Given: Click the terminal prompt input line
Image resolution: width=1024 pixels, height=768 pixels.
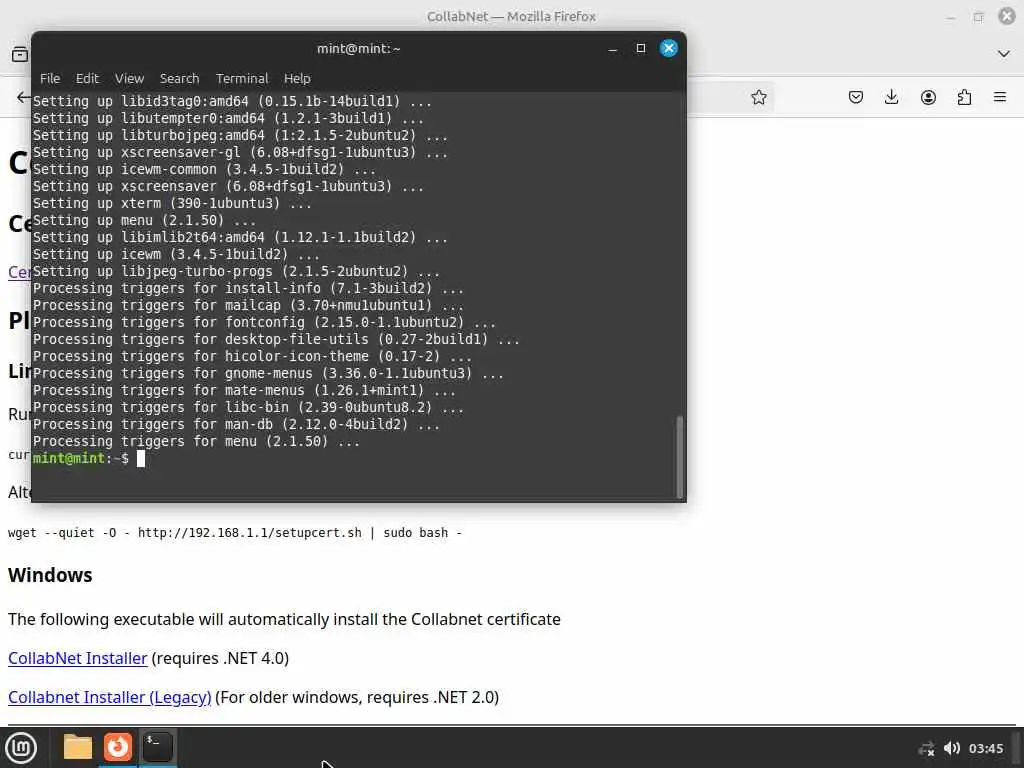Looking at the screenshot, I should click(353, 458).
